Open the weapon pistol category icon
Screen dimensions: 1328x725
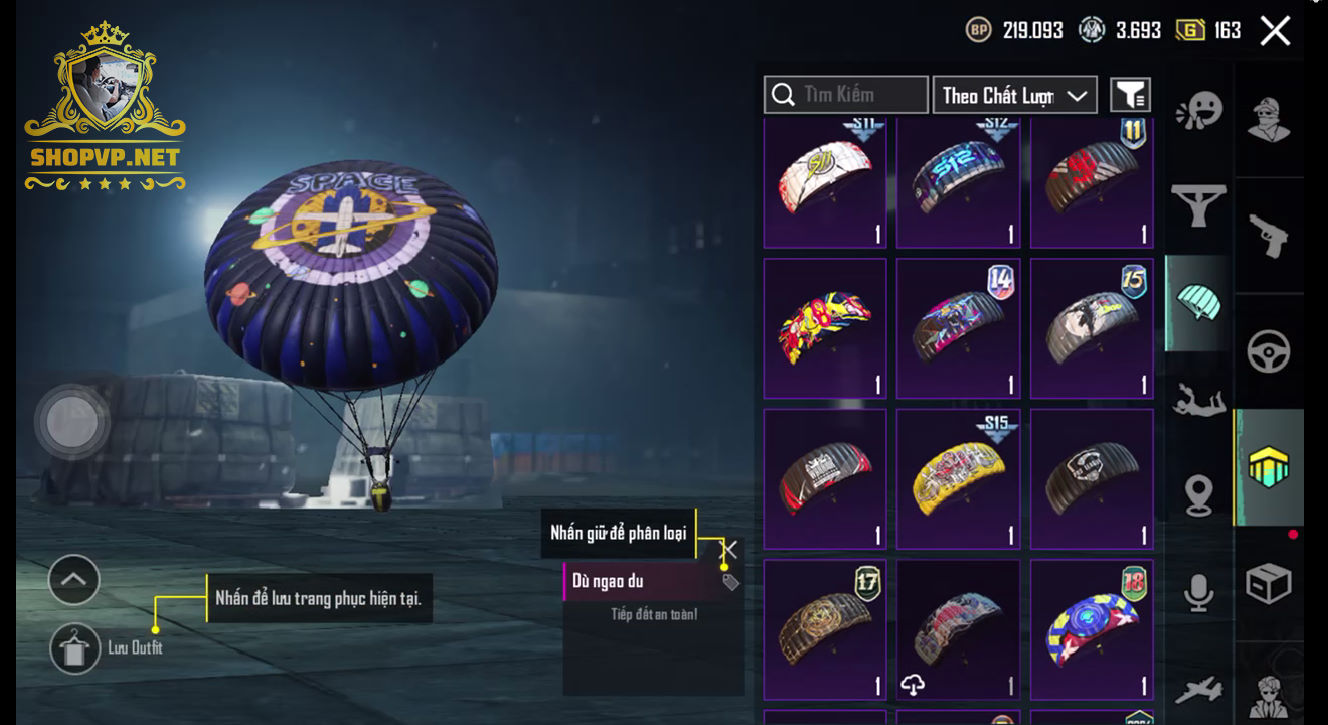tap(1268, 236)
